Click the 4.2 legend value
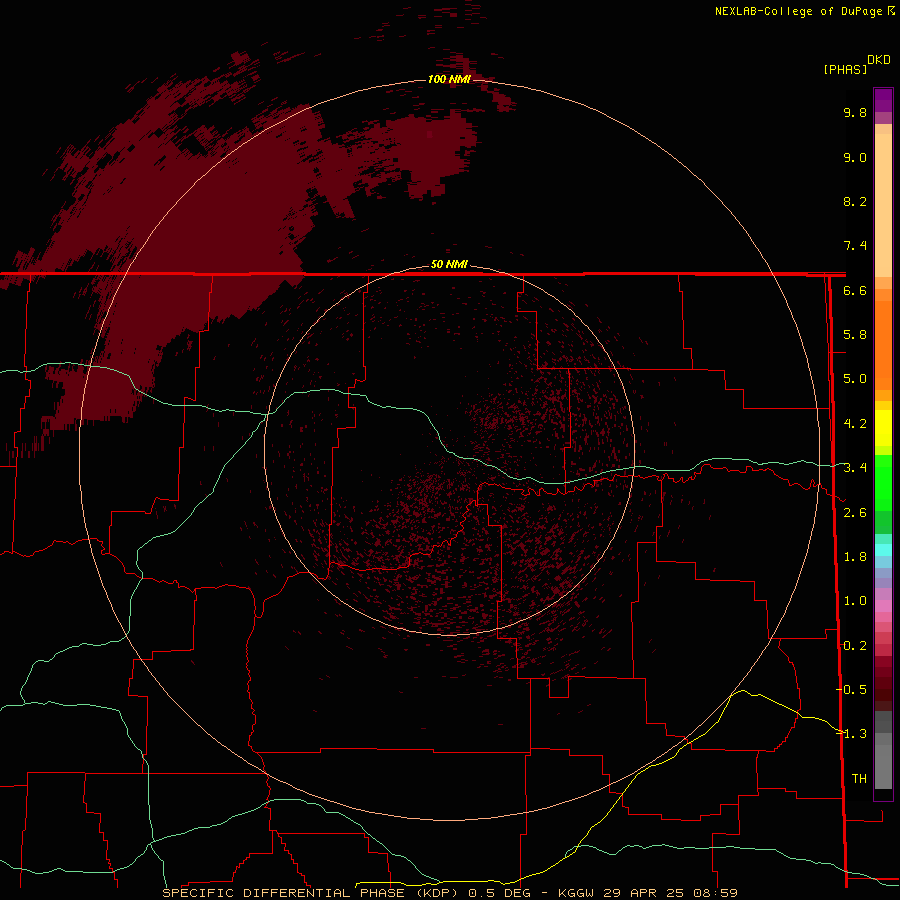This screenshot has height=900, width=900. point(855,424)
